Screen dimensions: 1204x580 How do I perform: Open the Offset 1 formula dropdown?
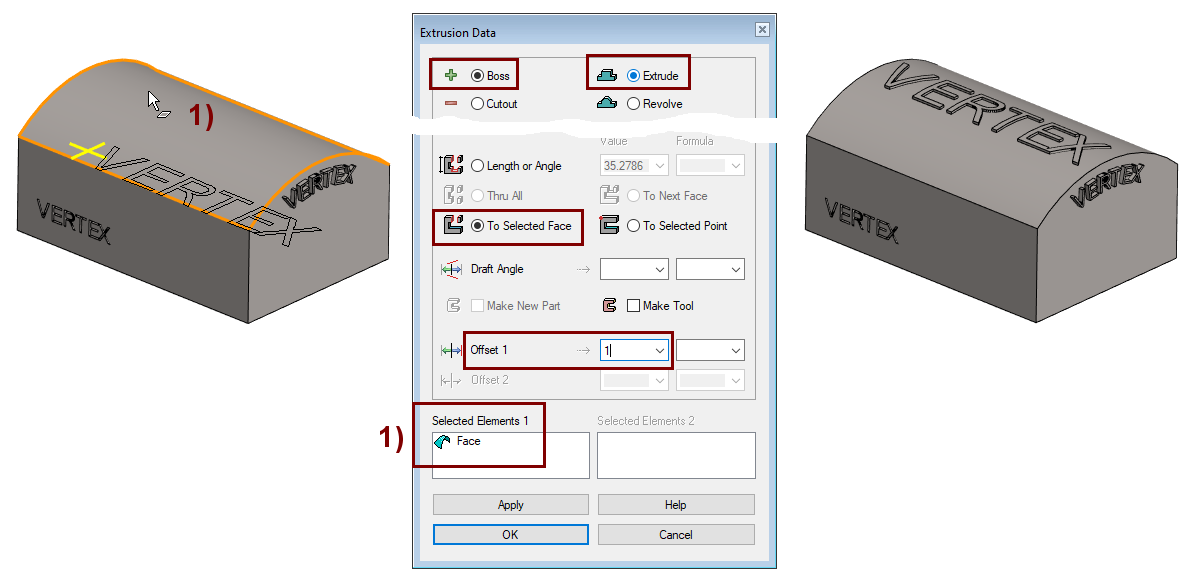coord(737,351)
